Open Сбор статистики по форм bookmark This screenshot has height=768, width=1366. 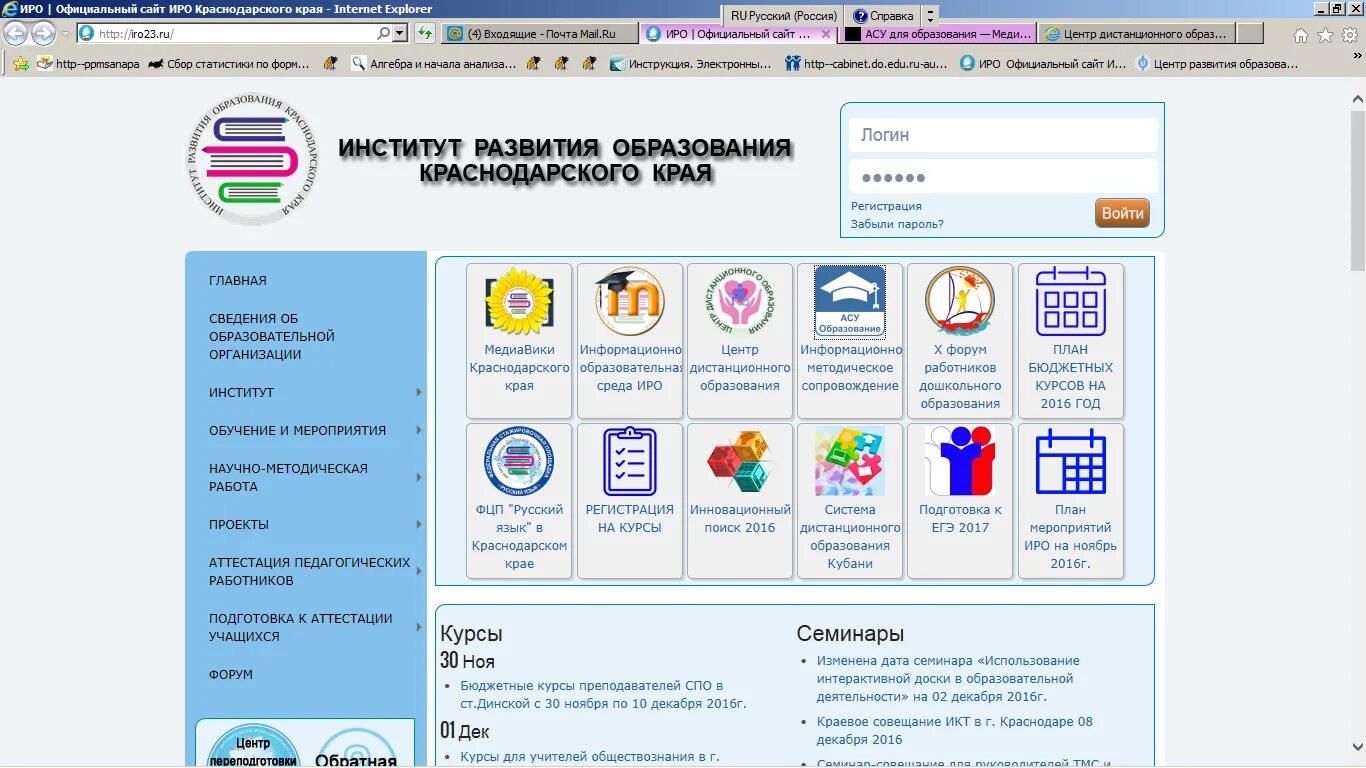pyautogui.click(x=229, y=63)
